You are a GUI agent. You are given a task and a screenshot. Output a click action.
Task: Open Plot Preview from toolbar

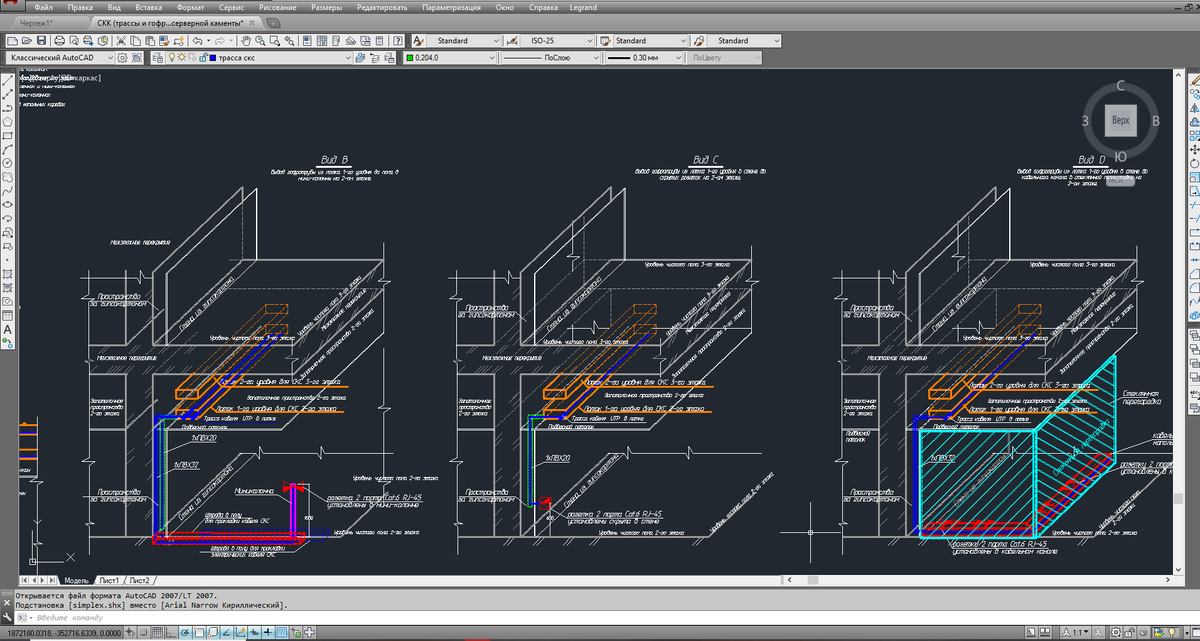[74, 41]
